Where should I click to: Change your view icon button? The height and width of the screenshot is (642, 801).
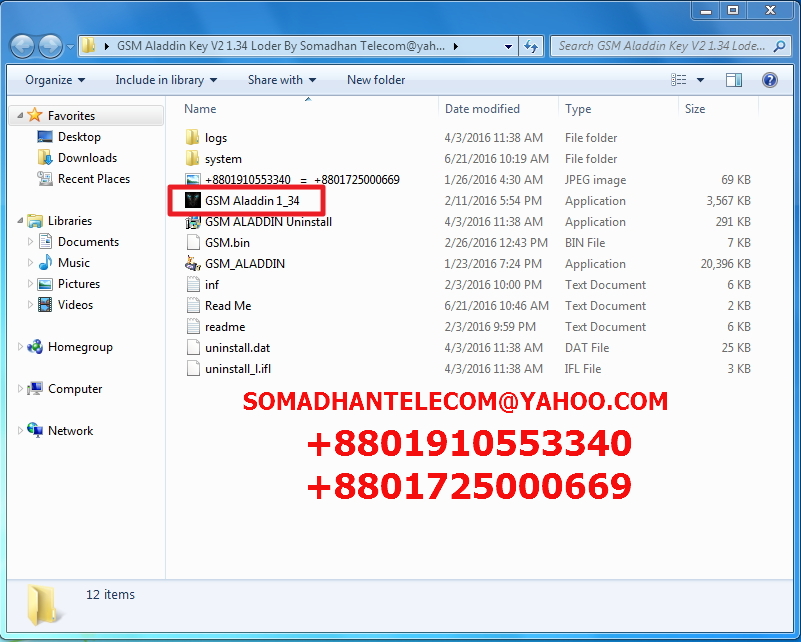click(678, 80)
